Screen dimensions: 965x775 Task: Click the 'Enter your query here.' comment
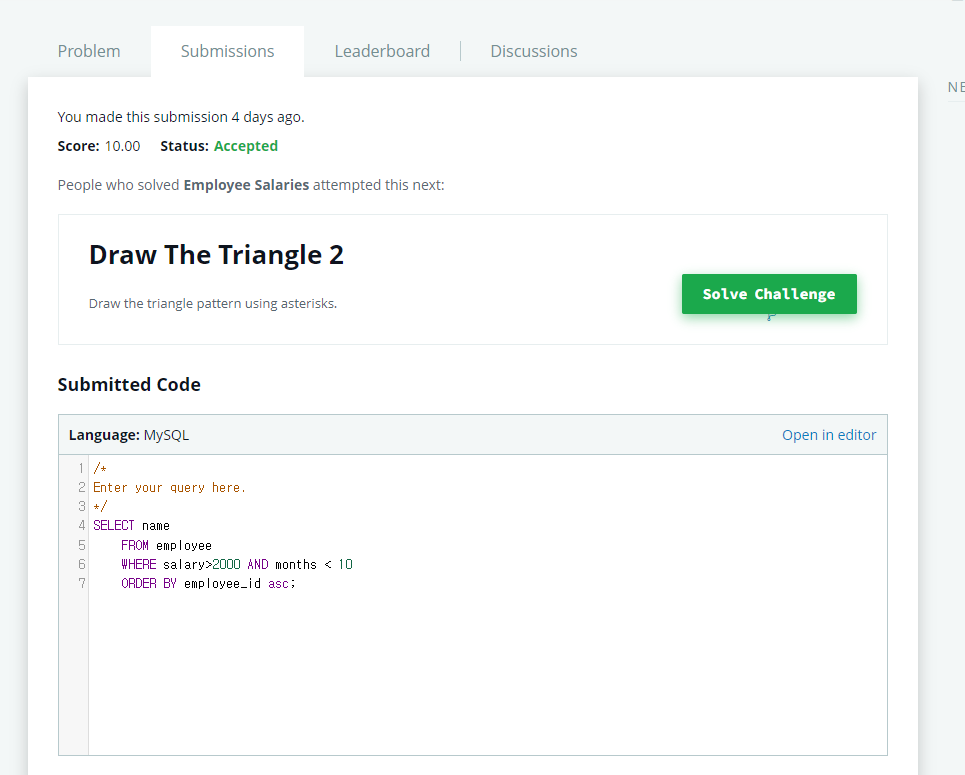(x=169, y=488)
